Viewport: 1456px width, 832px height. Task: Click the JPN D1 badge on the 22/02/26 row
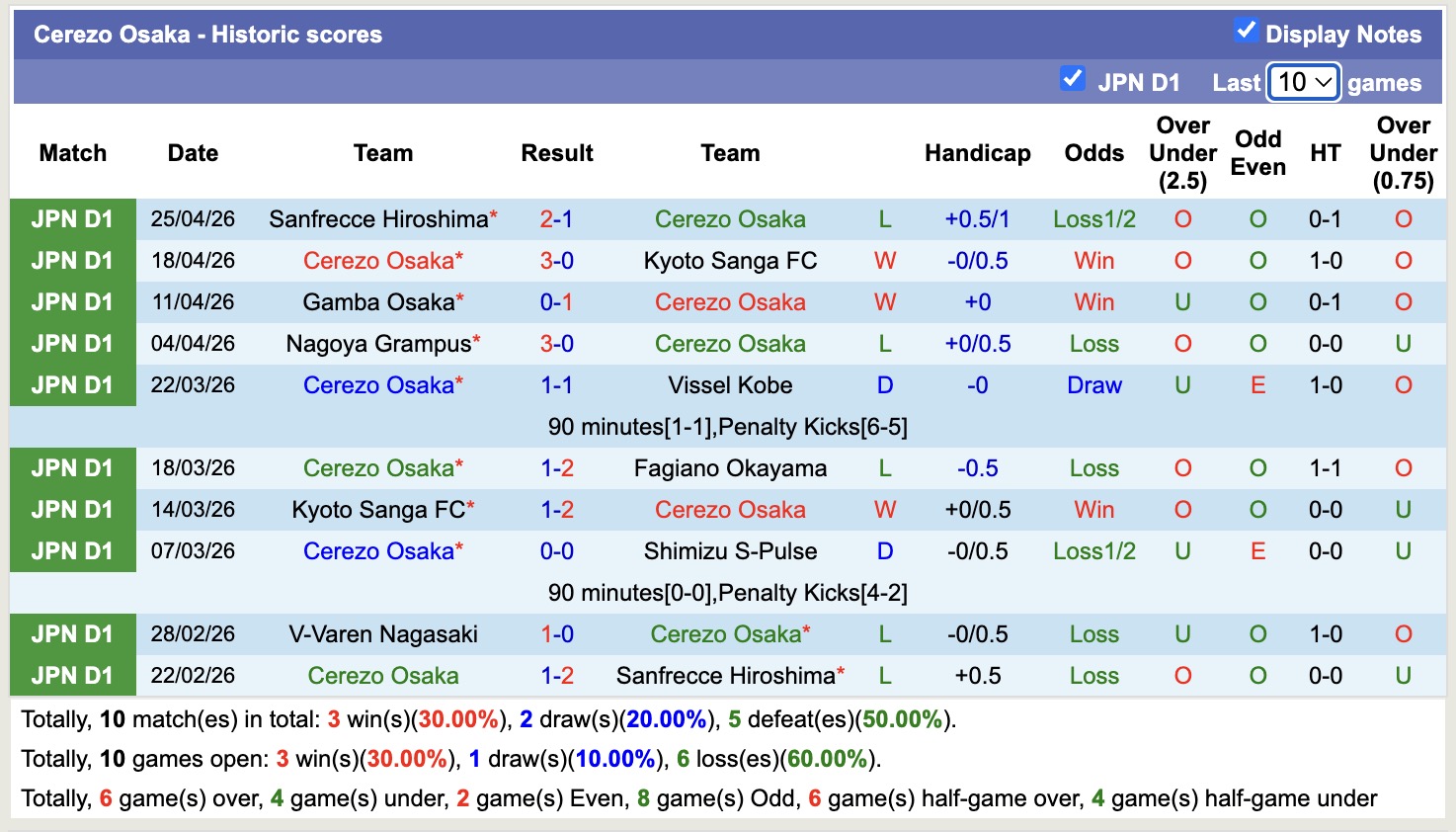click(73, 675)
